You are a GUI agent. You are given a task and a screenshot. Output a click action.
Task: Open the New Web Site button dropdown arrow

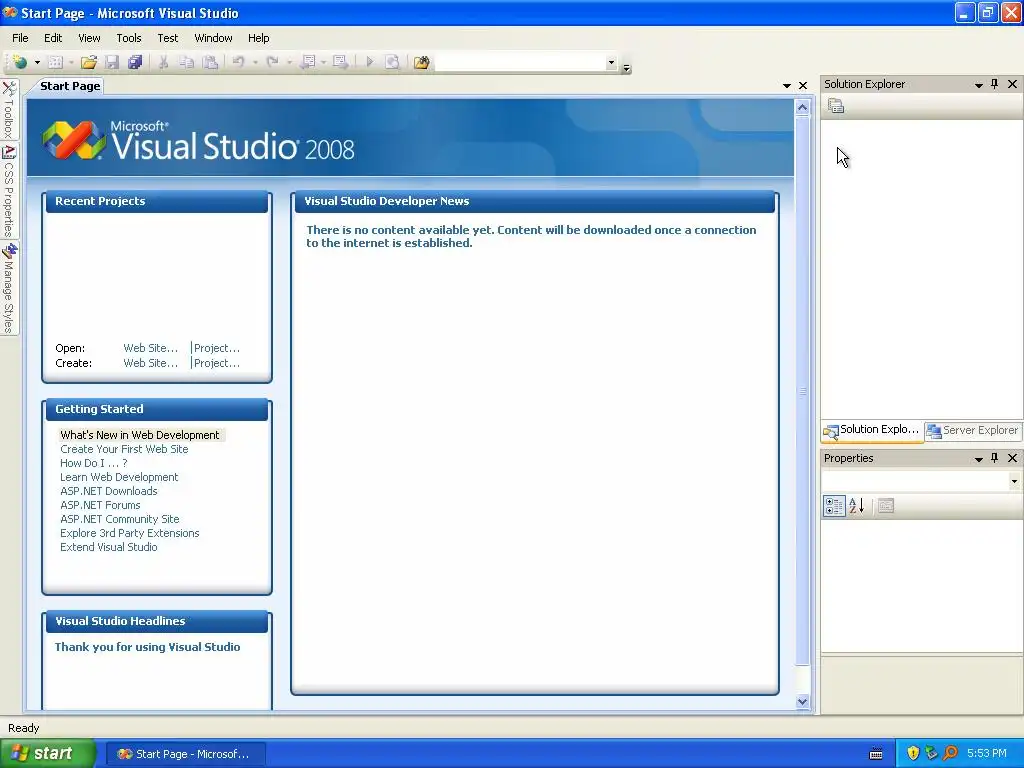[x=37, y=62]
